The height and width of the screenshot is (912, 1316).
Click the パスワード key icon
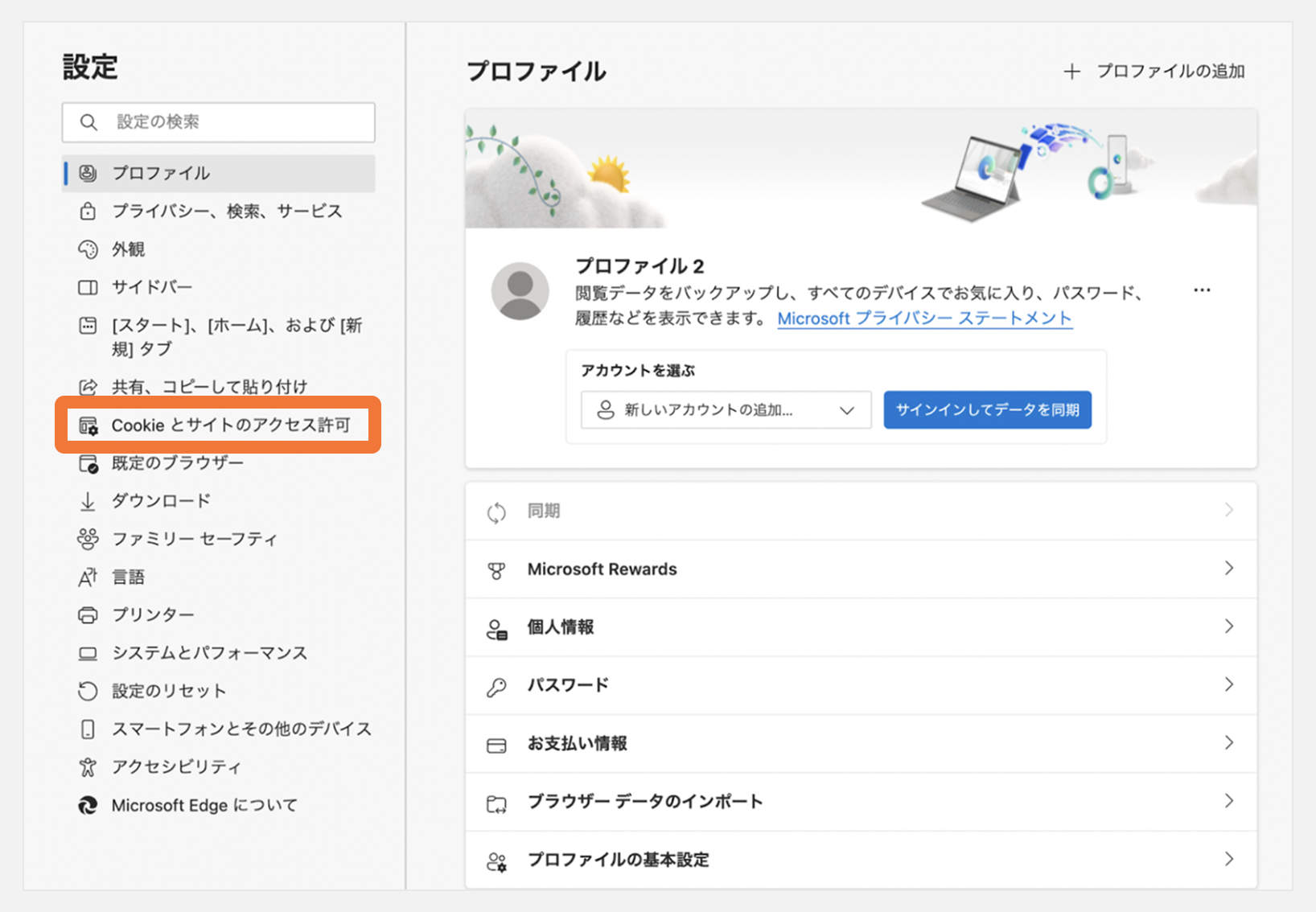click(x=498, y=685)
